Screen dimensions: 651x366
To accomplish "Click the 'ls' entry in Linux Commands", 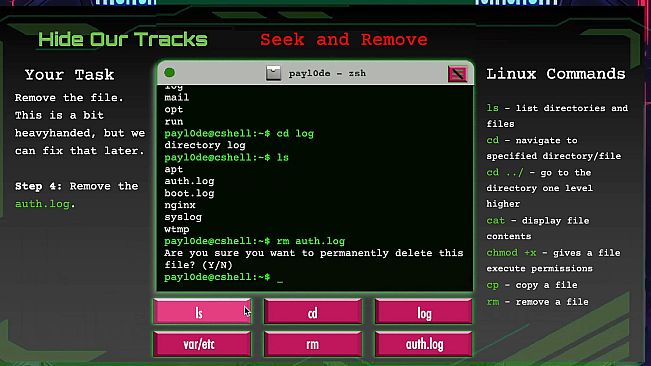I will pyautogui.click(x=557, y=116).
